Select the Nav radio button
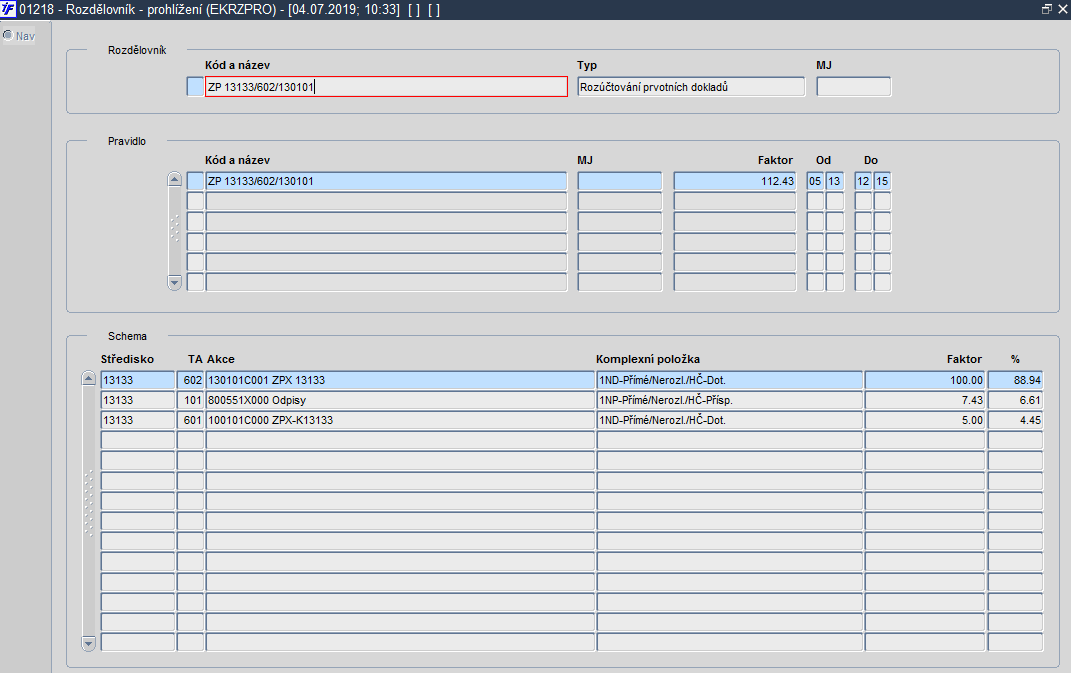Viewport: 1071px width, 673px height. tap(8, 36)
